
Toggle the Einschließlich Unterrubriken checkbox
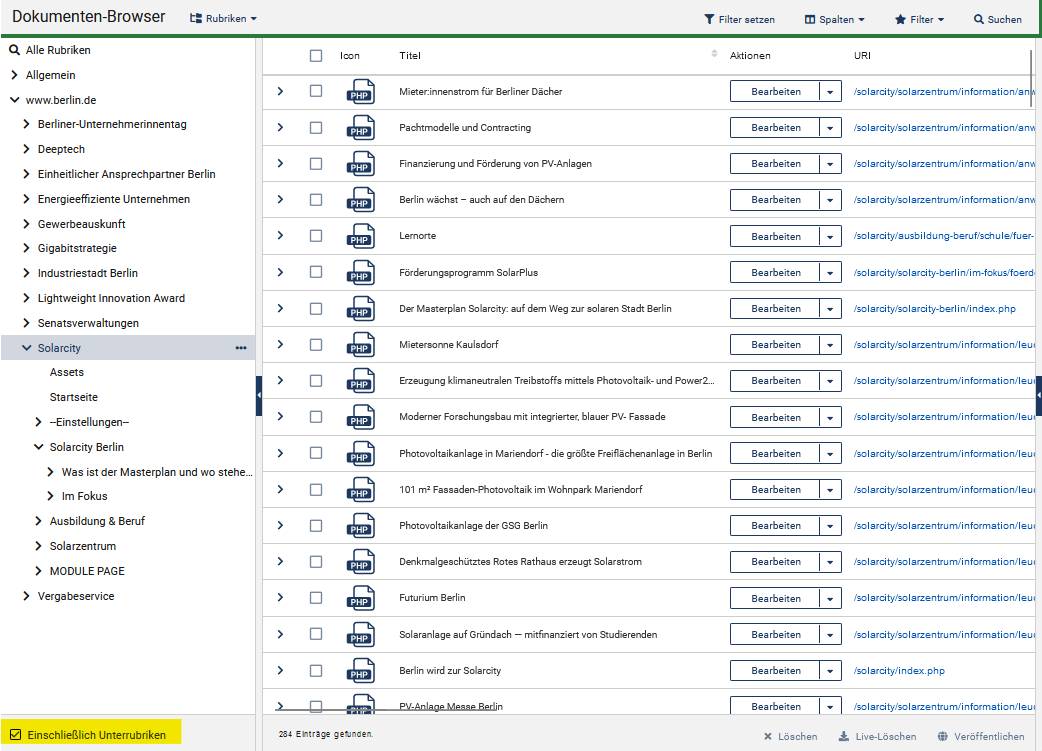click(15, 735)
